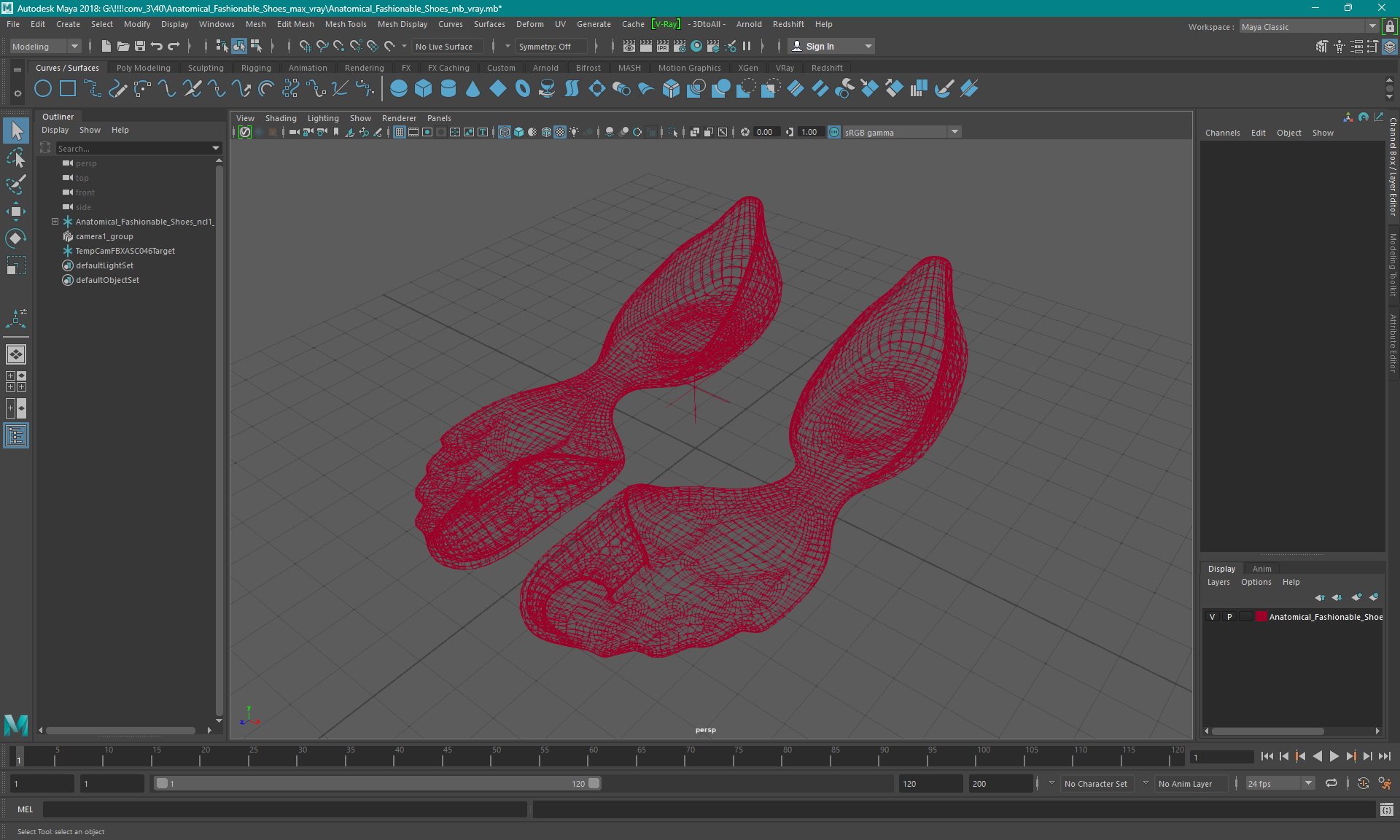Create a NURBS torus from shelf
The width and height of the screenshot is (1400, 840).
click(x=523, y=89)
